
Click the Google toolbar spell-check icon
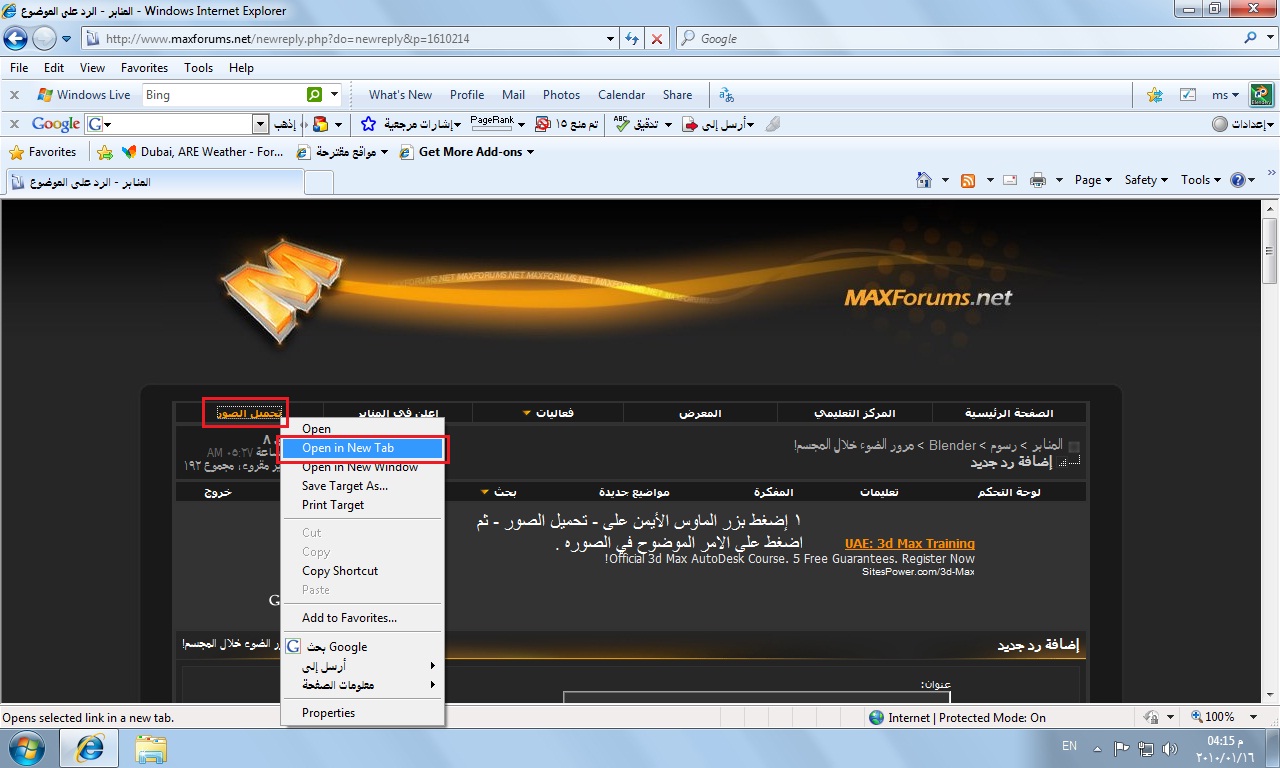tap(621, 124)
